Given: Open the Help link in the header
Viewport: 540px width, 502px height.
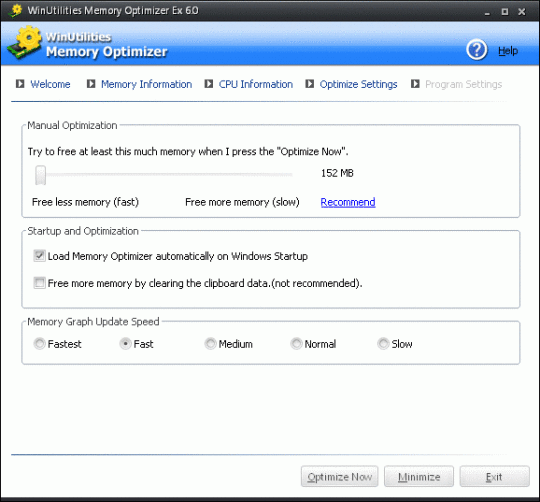Looking at the screenshot, I should click(x=508, y=51).
